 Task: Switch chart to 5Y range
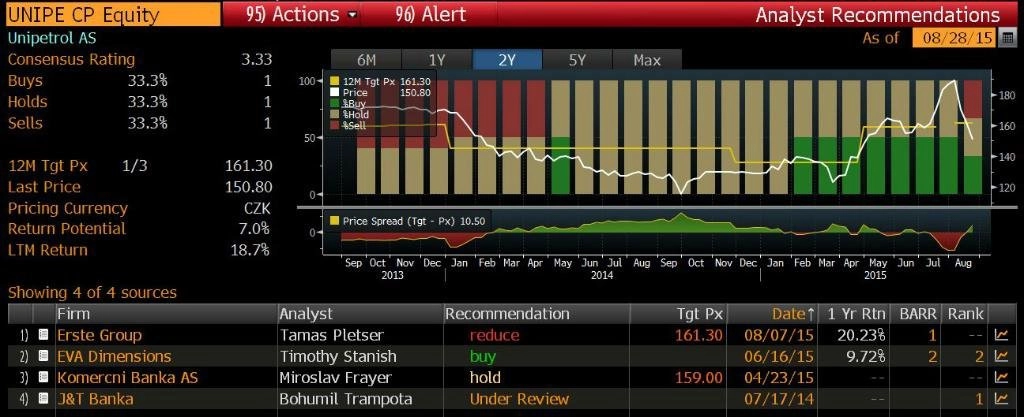577,60
